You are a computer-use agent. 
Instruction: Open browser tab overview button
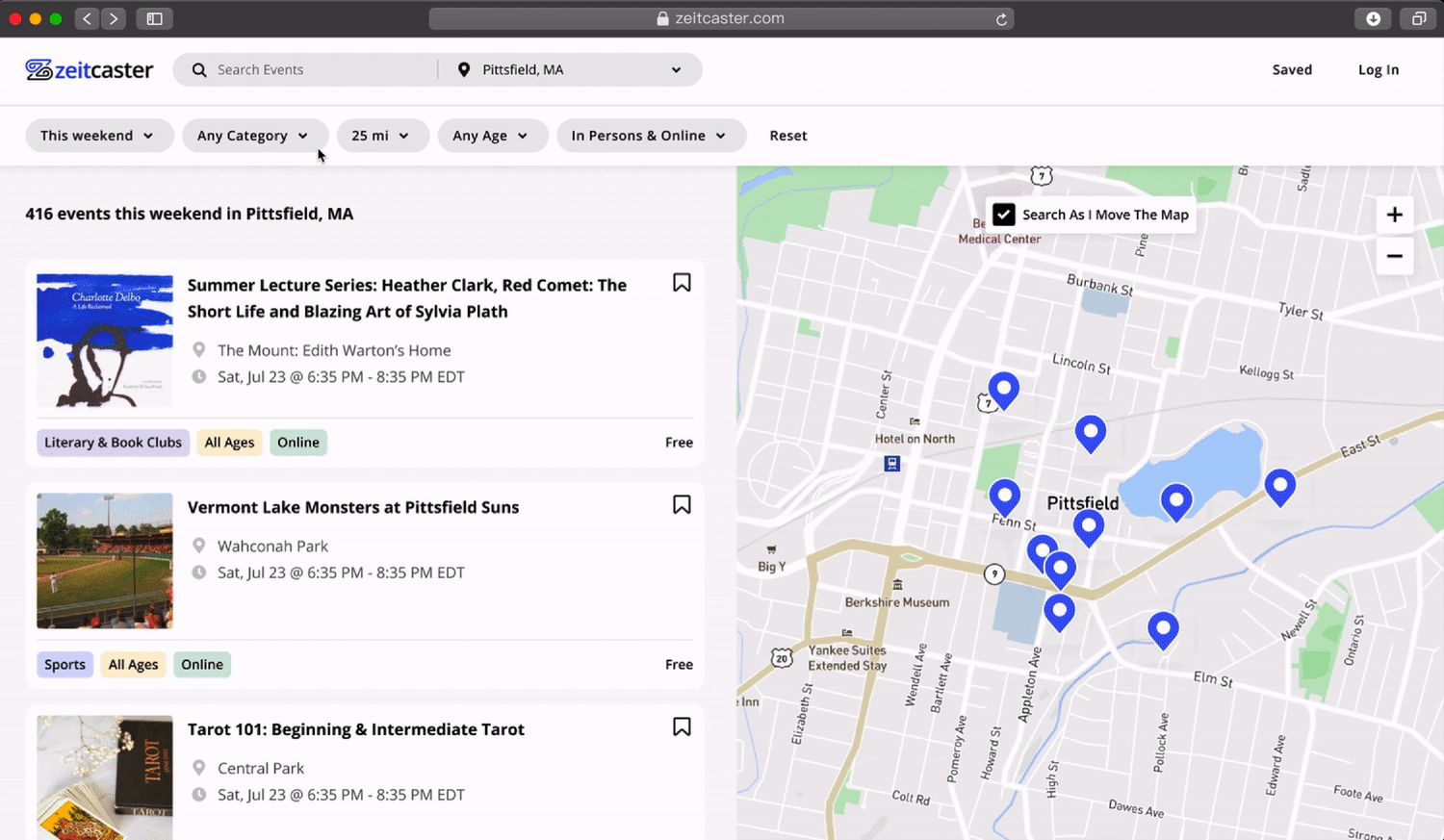click(x=1418, y=18)
